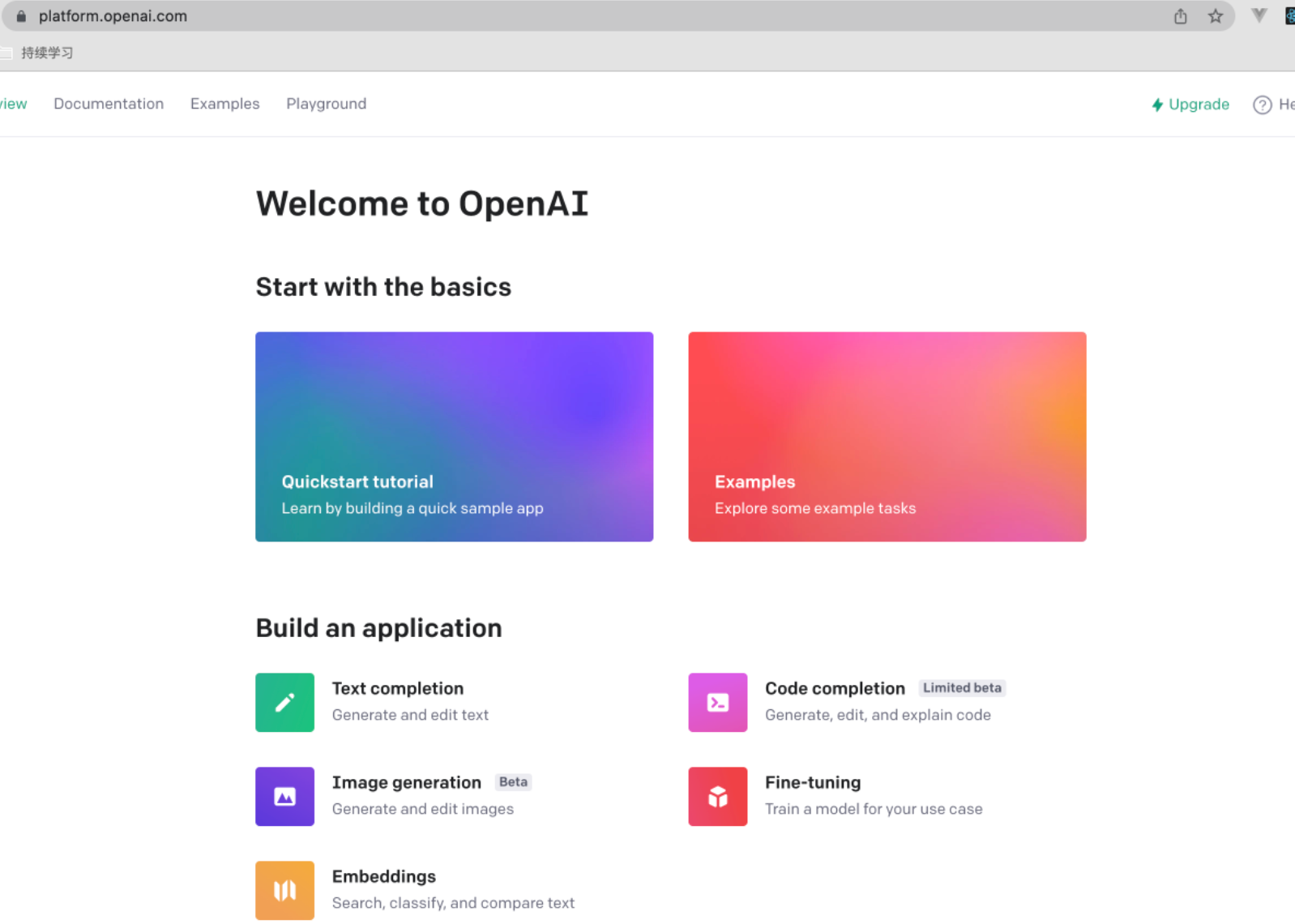1295x924 pixels.
Task: Open the red Examples card
Action: pyautogui.click(x=887, y=437)
